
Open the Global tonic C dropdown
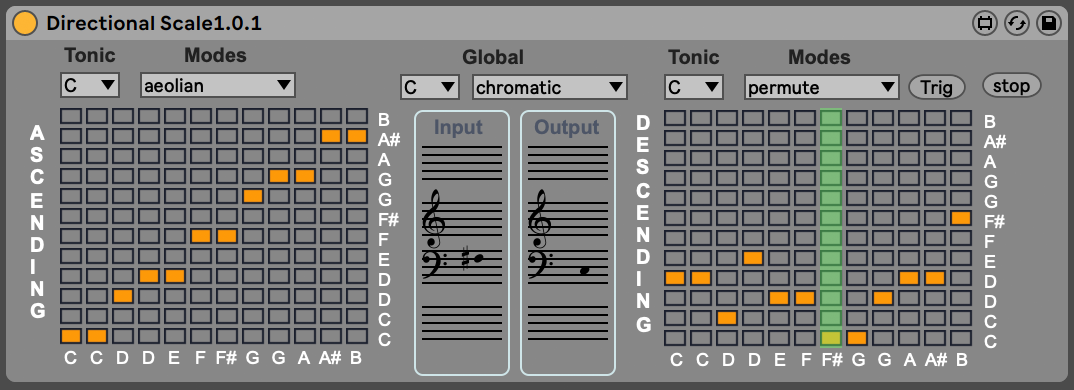point(429,87)
